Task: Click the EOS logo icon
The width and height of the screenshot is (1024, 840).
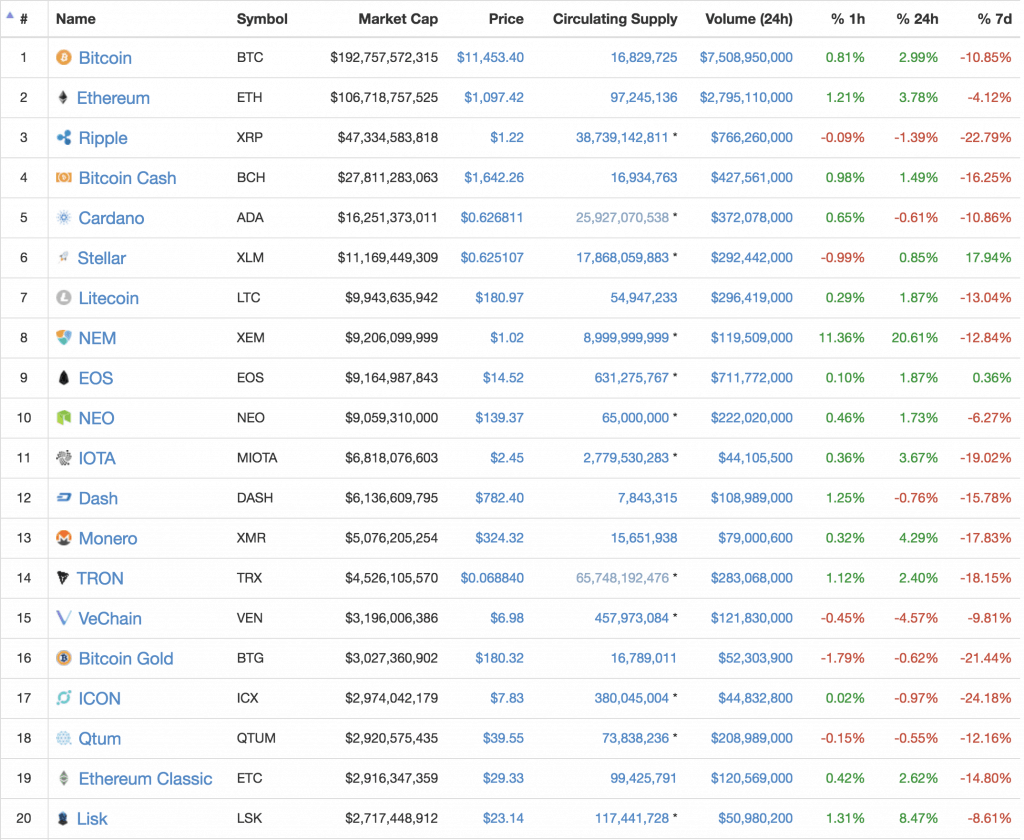Action: click(x=64, y=378)
